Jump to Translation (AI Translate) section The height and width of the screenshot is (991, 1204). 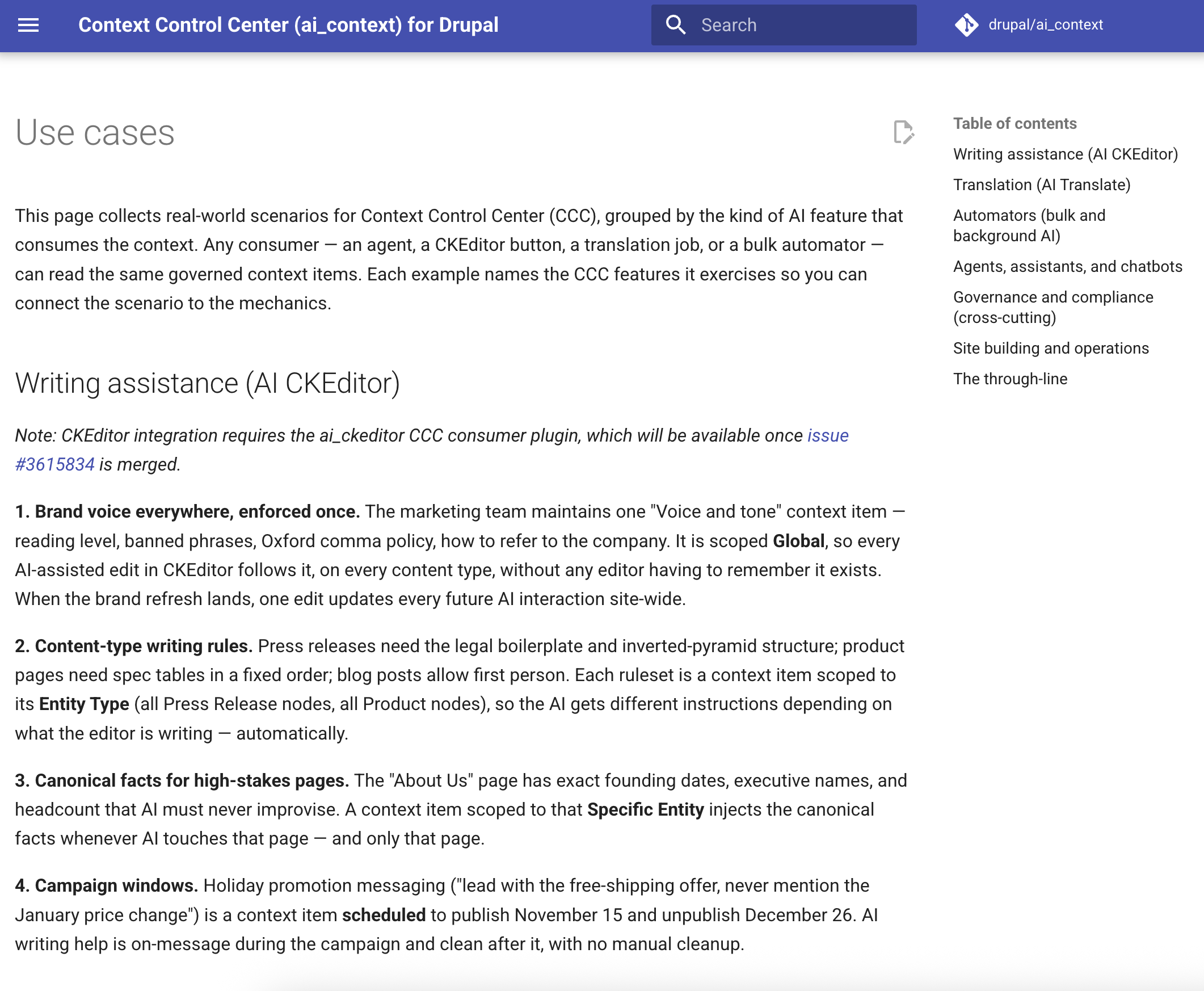click(1041, 185)
